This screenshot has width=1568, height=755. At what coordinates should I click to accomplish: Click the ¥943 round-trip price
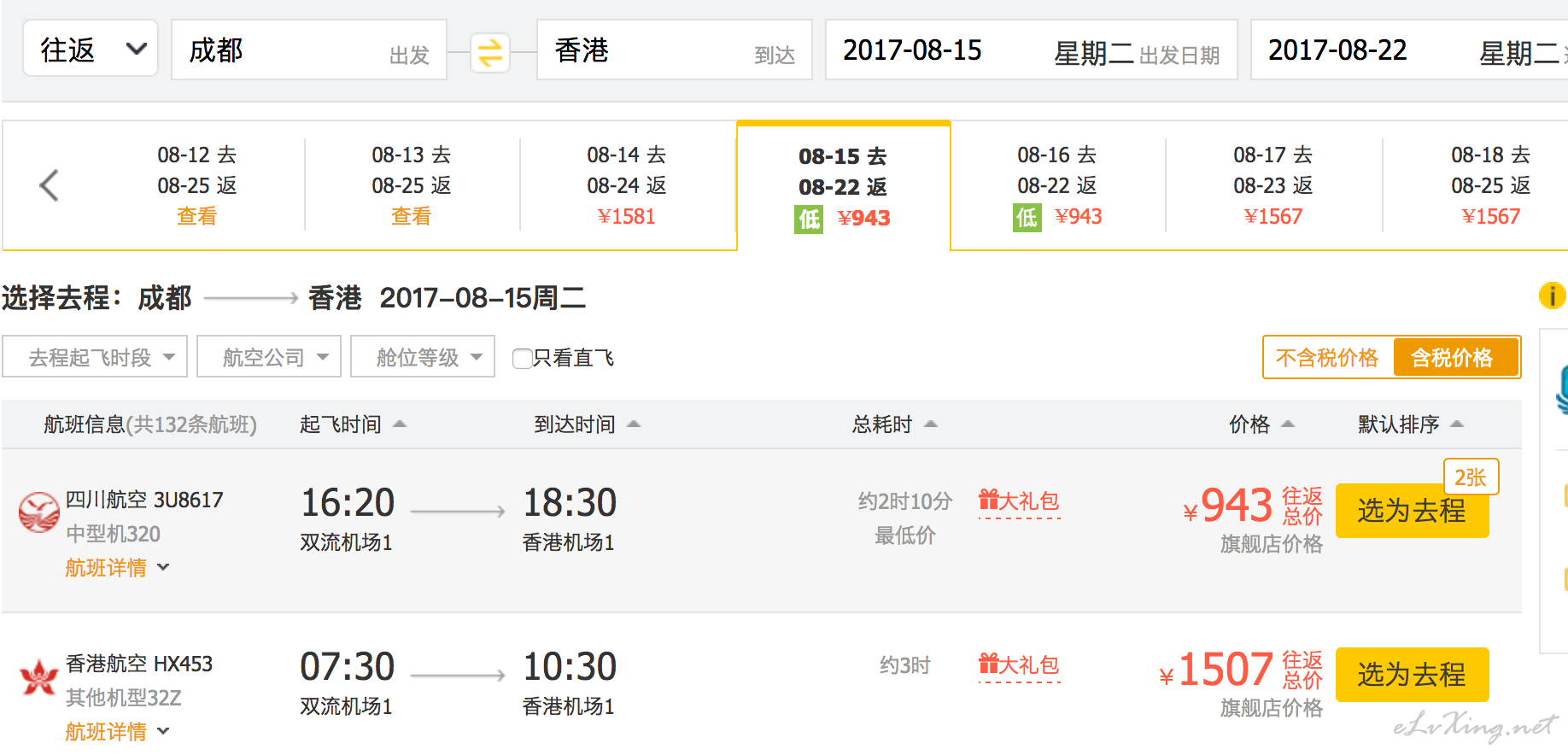pyautogui.click(x=1228, y=506)
